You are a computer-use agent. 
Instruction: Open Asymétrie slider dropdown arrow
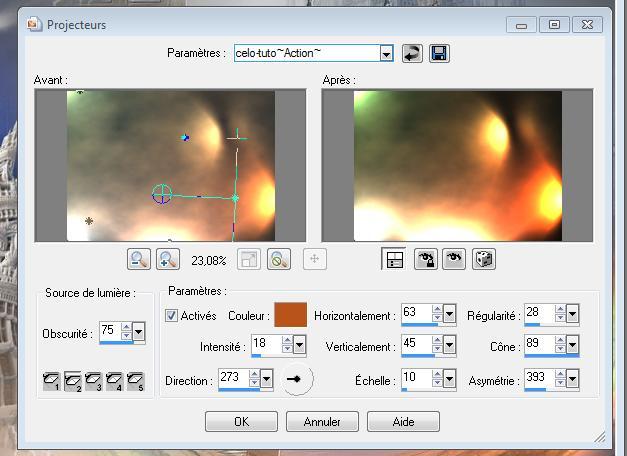pyautogui.click(x=572, y=378)
